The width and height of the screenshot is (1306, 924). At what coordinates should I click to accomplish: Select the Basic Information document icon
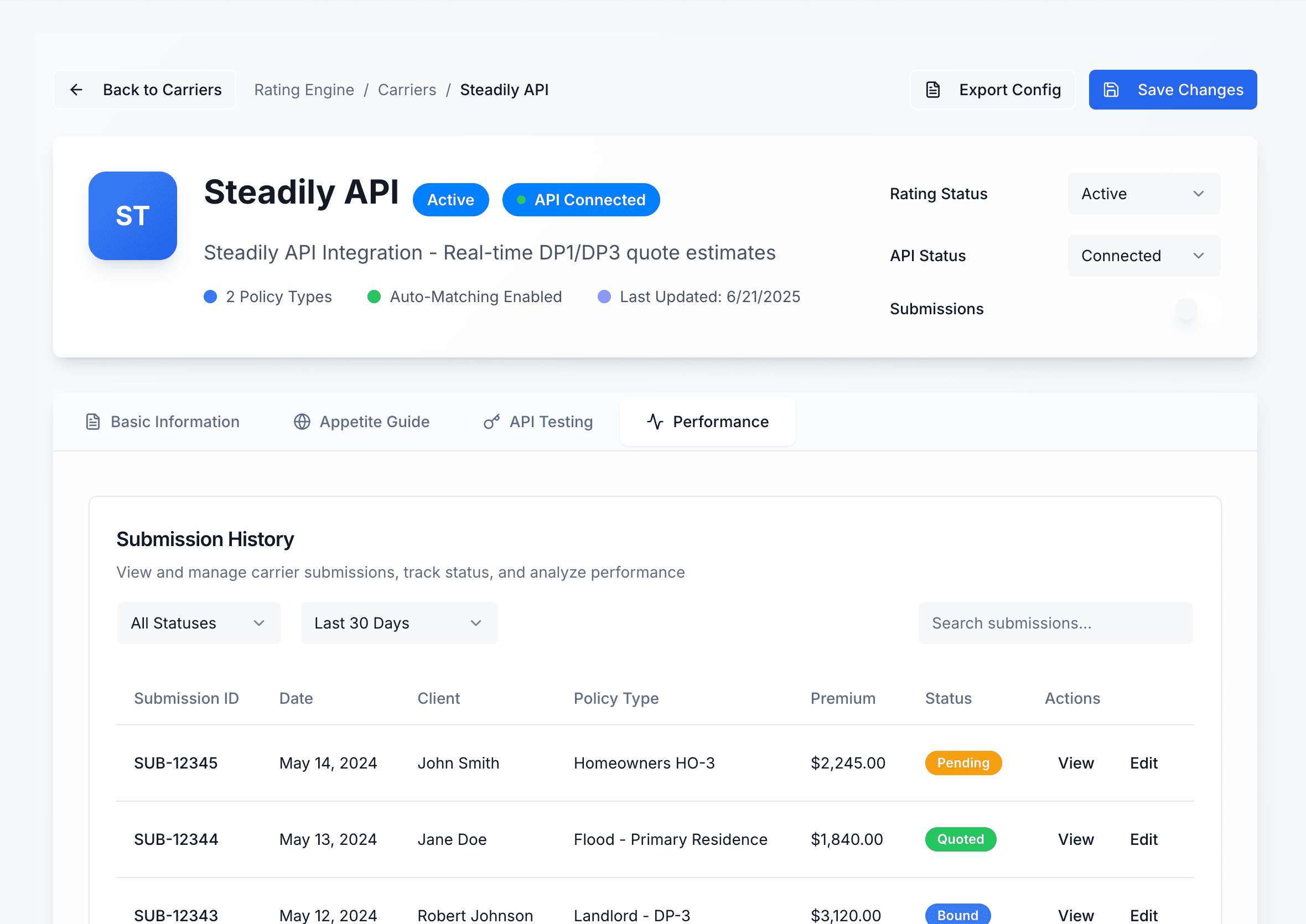click(x=93, y=422)
